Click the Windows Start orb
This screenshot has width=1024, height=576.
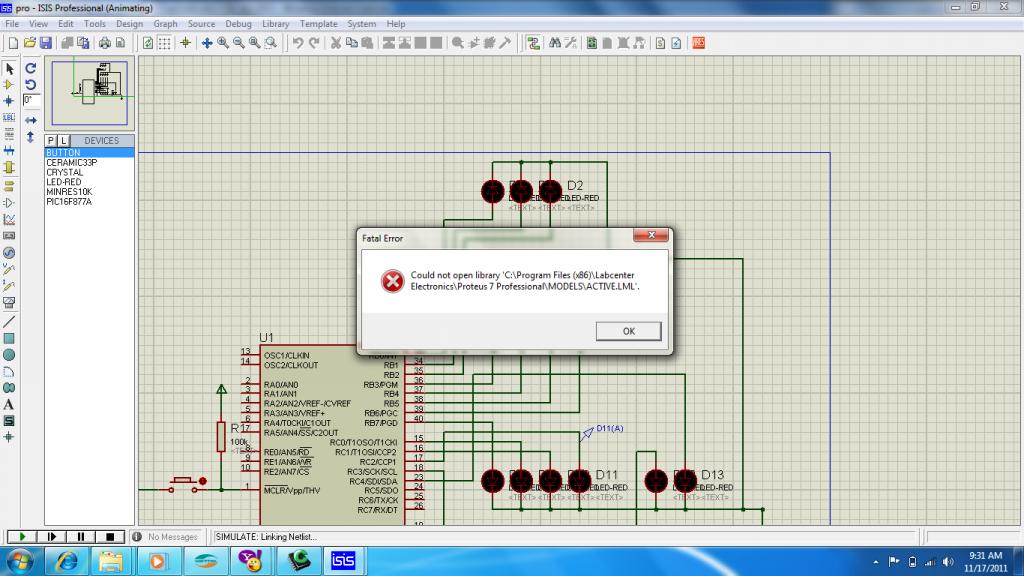tap(19, 561)
